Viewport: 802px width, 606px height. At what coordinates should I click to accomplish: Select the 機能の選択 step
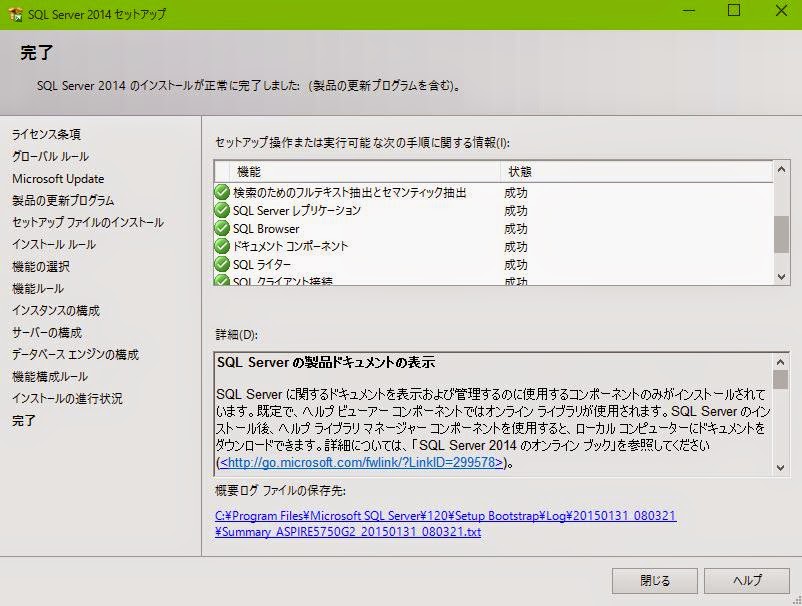41,266
